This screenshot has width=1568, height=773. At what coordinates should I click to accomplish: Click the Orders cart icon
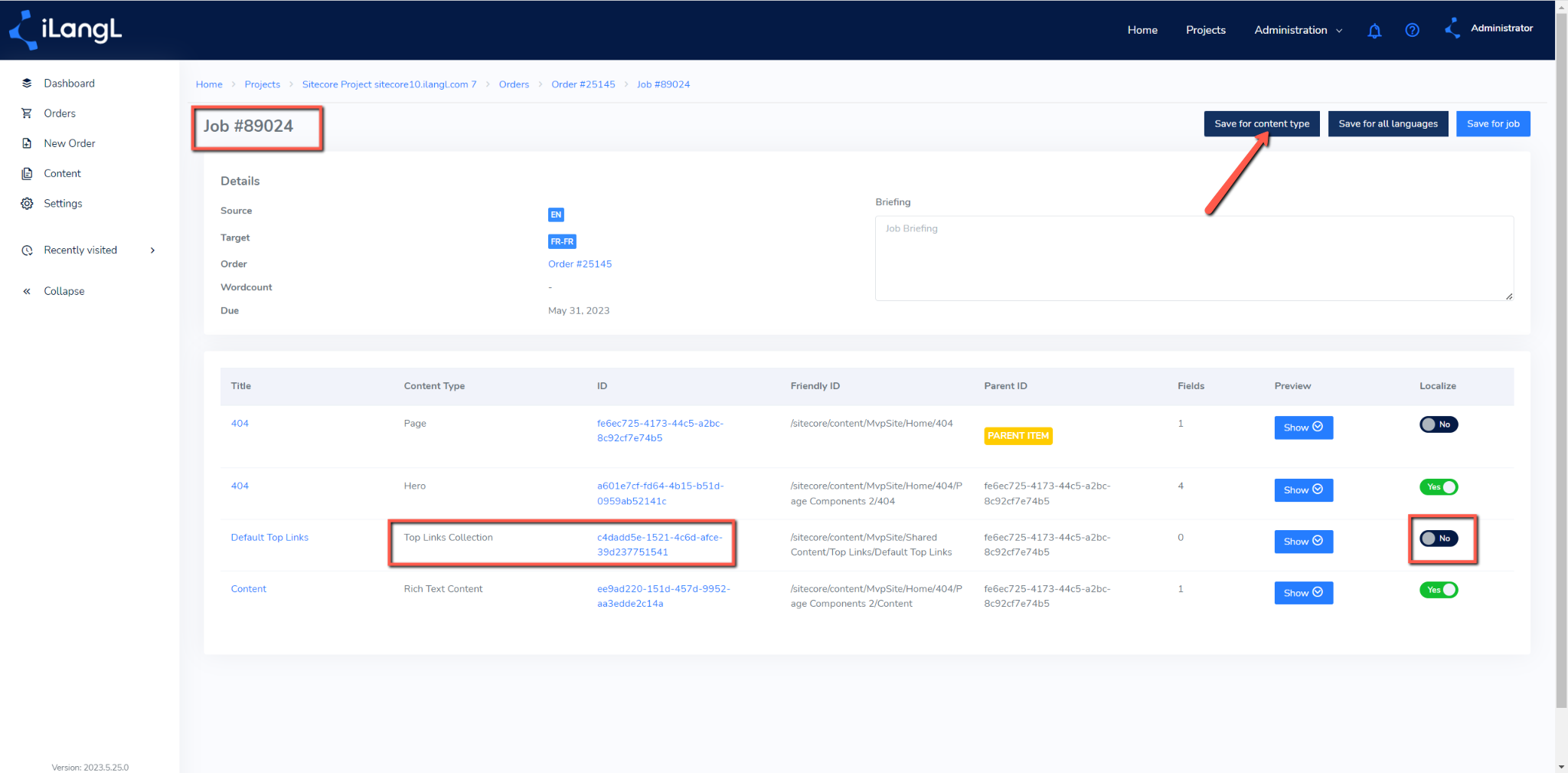(x=27, y=113)
